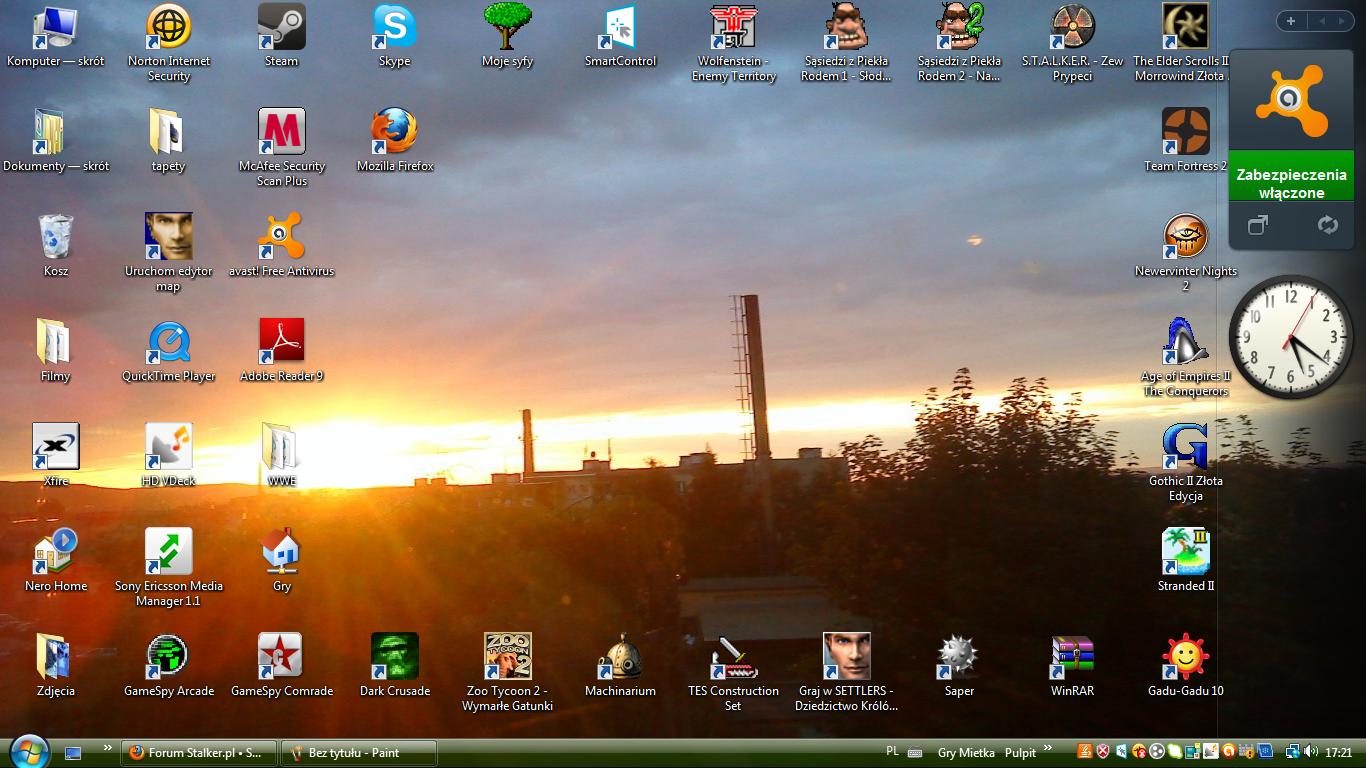The image size is (1366, 768).
Task: Open the Kosz recycle bin
Action: 56,237
